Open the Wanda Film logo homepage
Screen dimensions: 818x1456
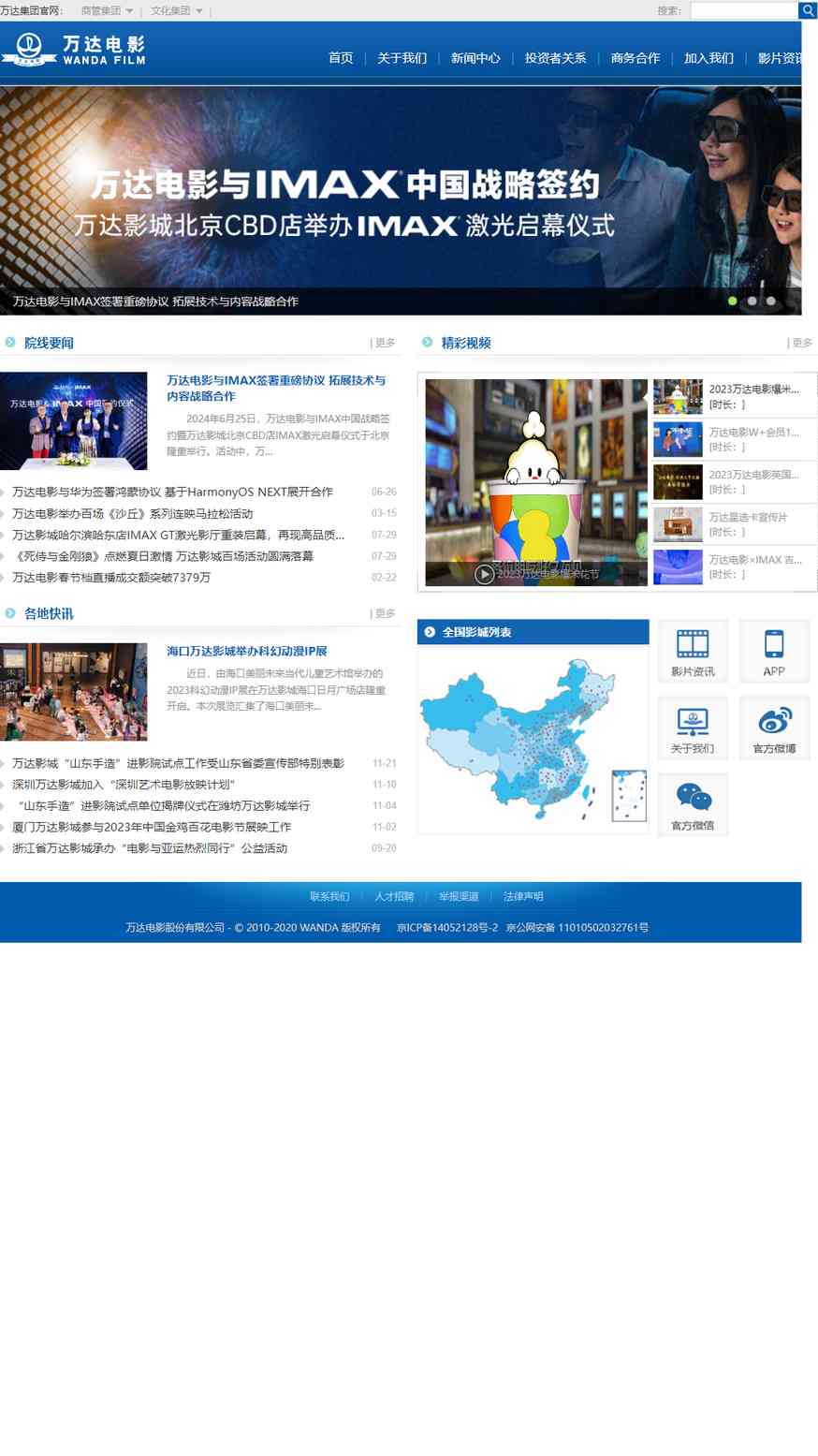point(74,50)
